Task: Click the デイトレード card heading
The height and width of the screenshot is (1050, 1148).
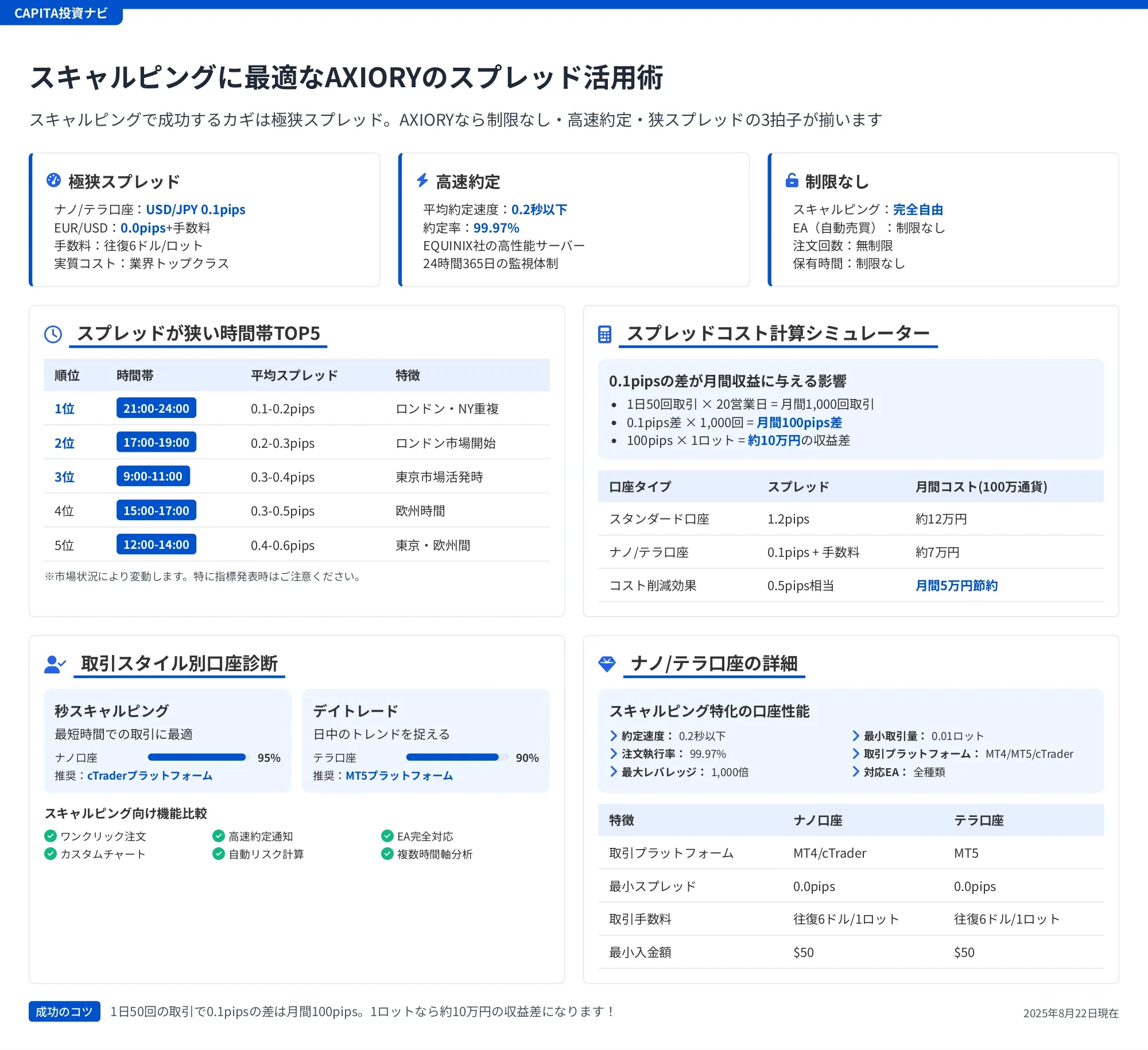Action: 356,711
